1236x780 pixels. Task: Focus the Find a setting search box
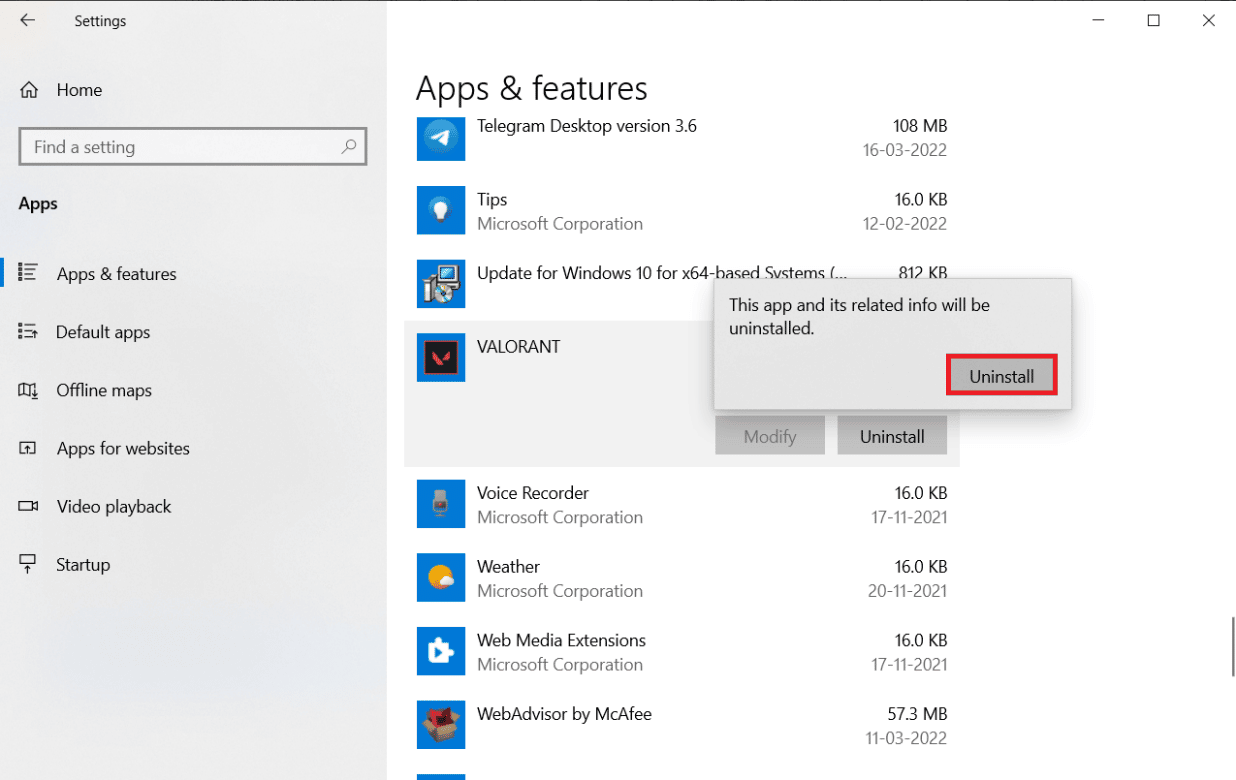tap(180, 147)
